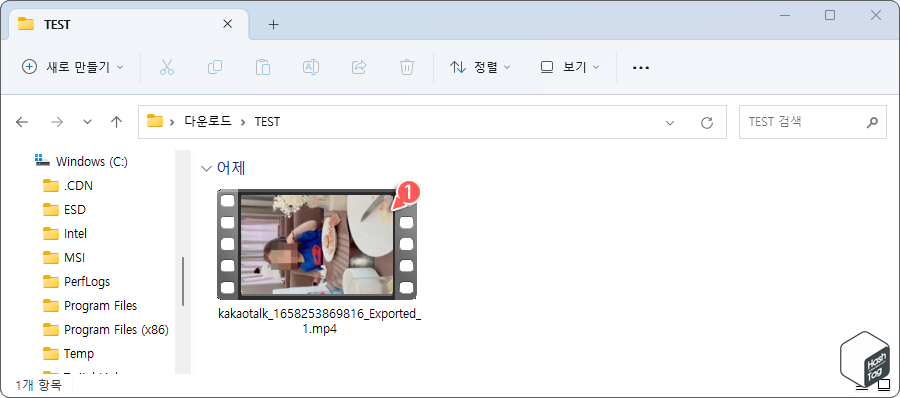Click the Share icon in toolbar
This screenshot has height=398, width=900.
click(x=359, y=67)
